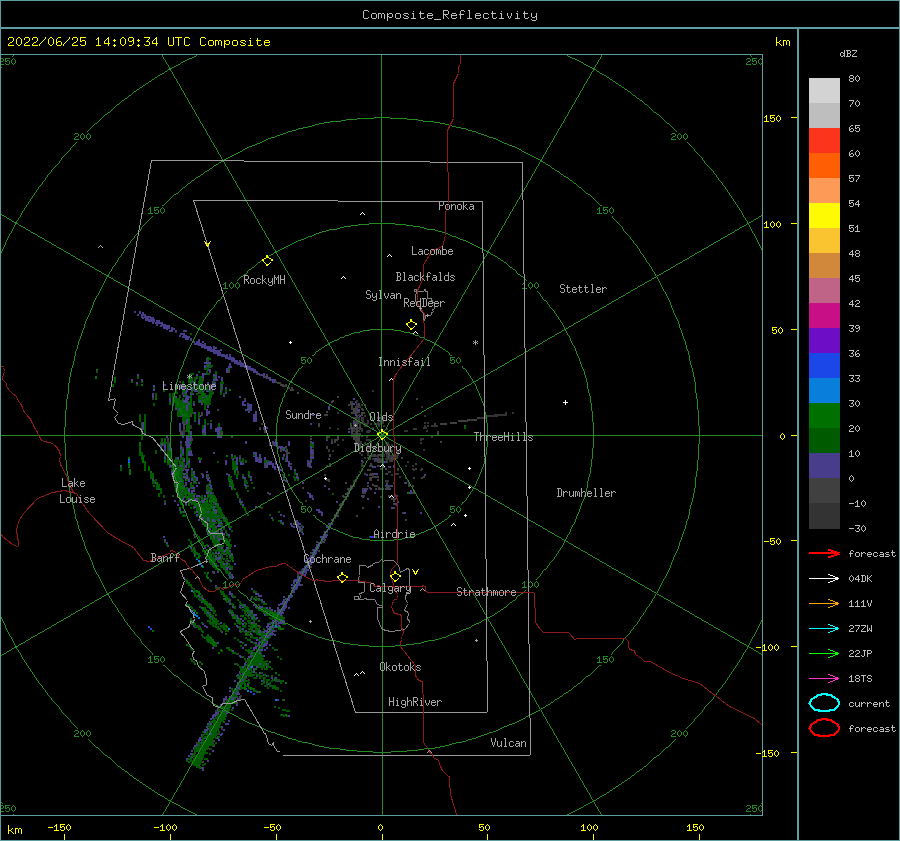Pick the magenta swatch between 42 and 39 dBZ
Image resolution: width=900 pixels, height=841 pixels.
(824, 316)
